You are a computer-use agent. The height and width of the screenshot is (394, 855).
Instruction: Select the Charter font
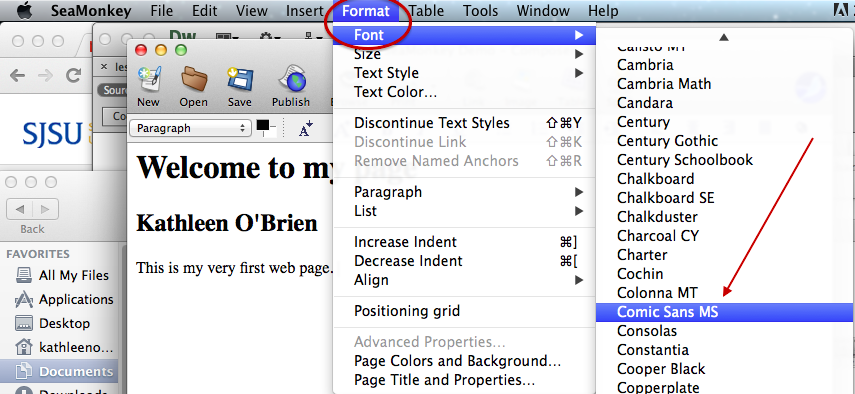(724, 255)
